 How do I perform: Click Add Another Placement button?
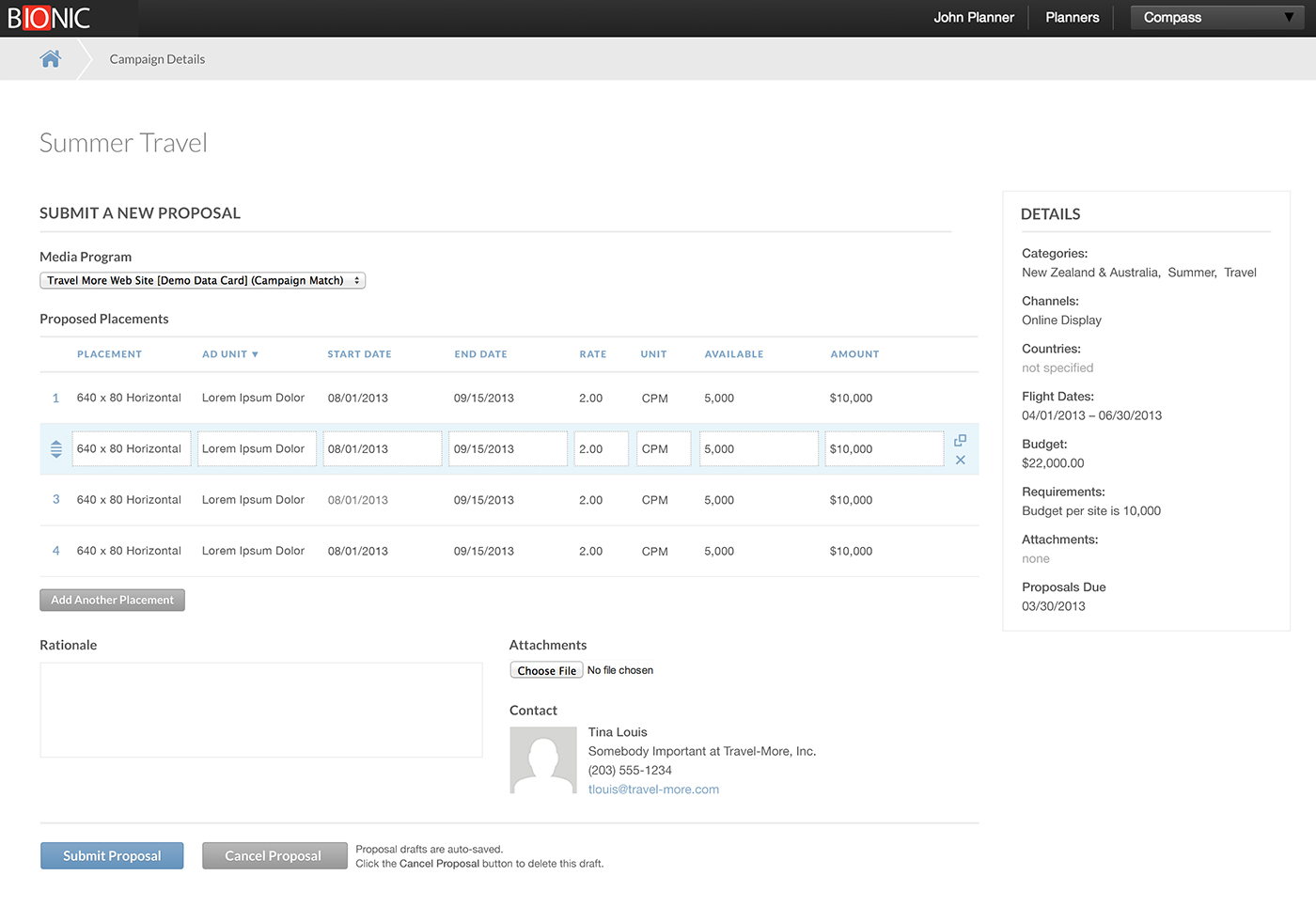coord(112,600)
